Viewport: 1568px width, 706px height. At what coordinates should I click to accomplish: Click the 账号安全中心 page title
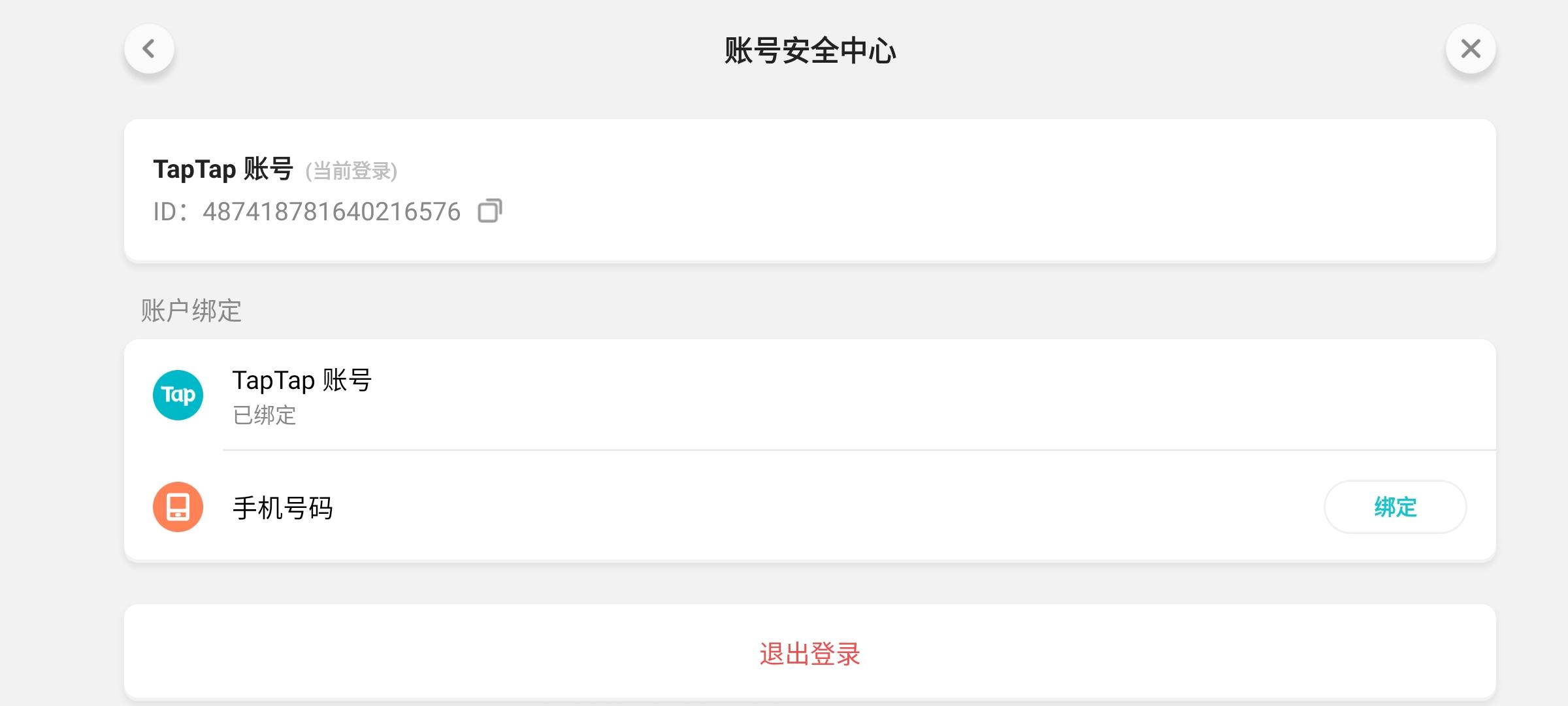(x=810, y=50)
